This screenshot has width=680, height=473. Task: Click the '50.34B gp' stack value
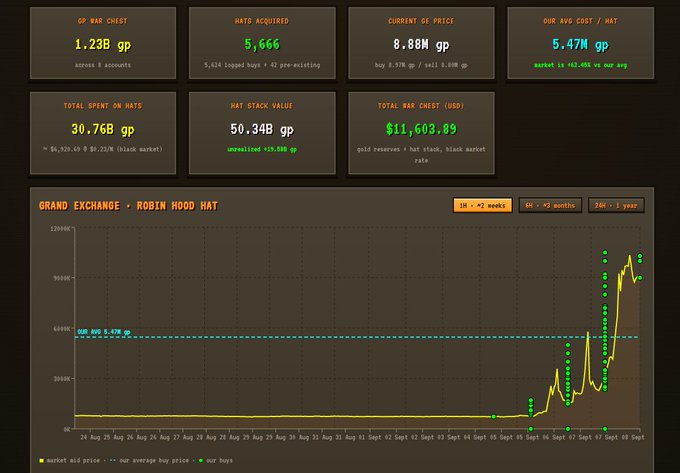pos(262,129)
